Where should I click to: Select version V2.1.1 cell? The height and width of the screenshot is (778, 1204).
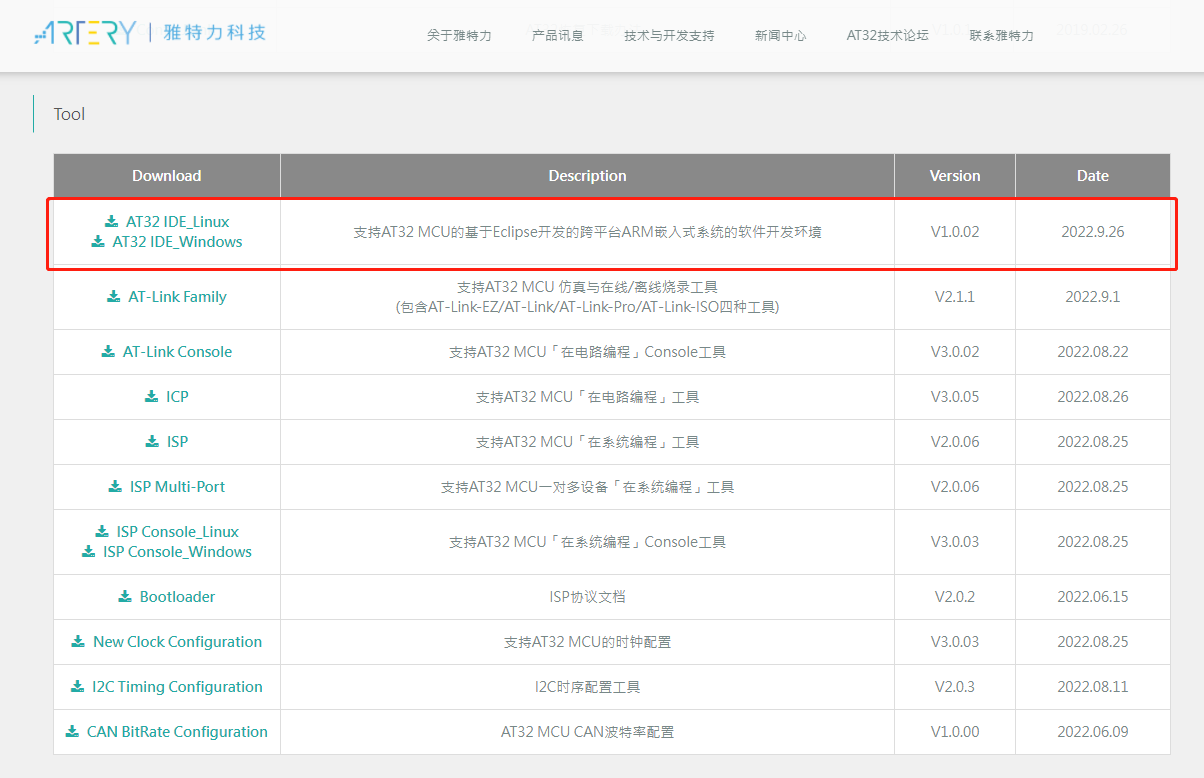click(955, 296)
